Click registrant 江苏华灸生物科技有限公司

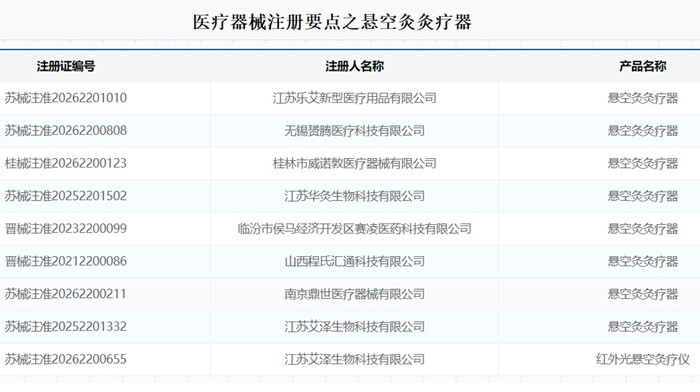(x=354, y=196)
